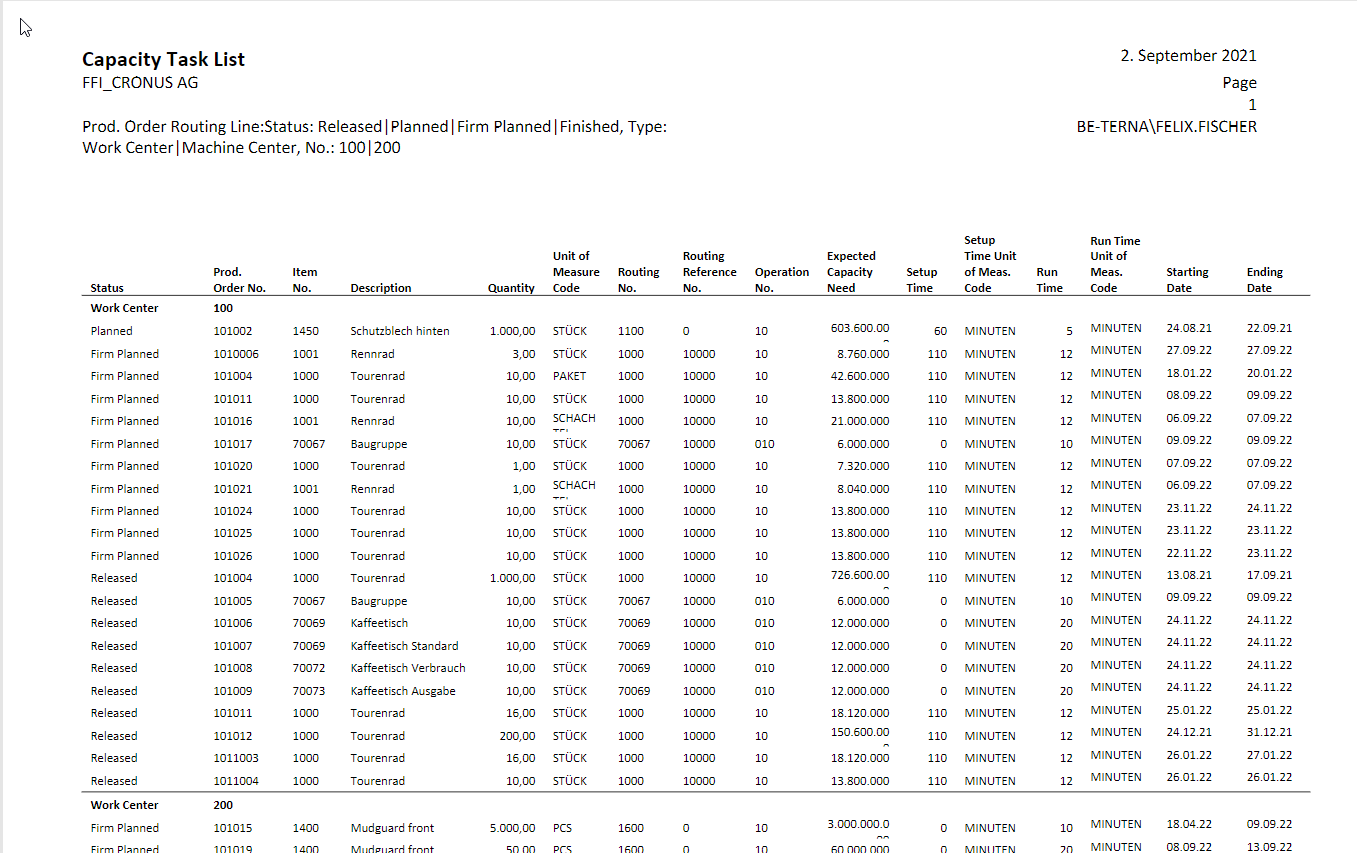Viewport: 1357px width, 853px height.
Task: Select the company name FFI_CRONUS AG
Action: click(140, 83)
